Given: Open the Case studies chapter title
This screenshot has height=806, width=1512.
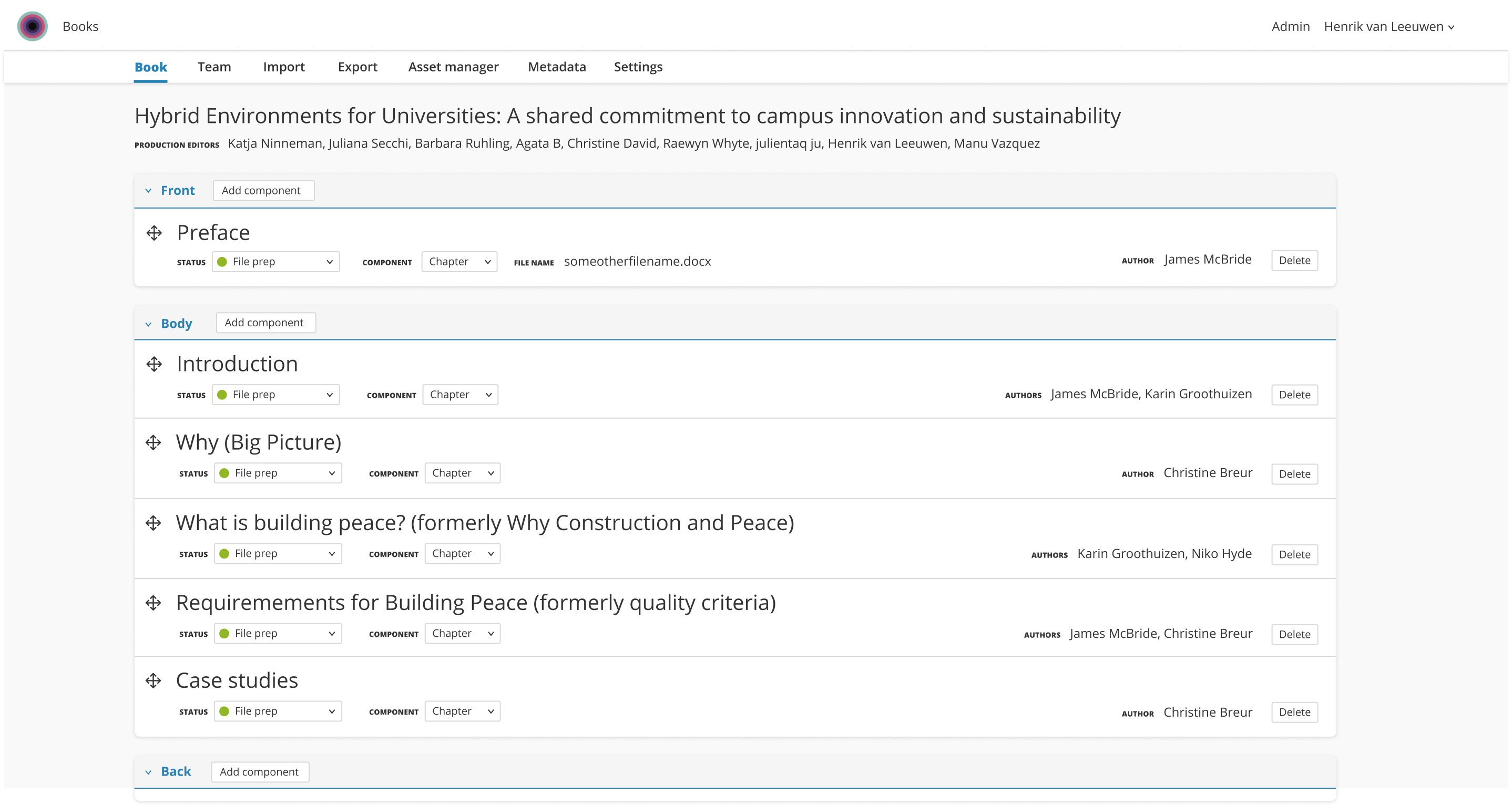Looking at the screenshot, I should pyautogui.click(x=237, y=680).
